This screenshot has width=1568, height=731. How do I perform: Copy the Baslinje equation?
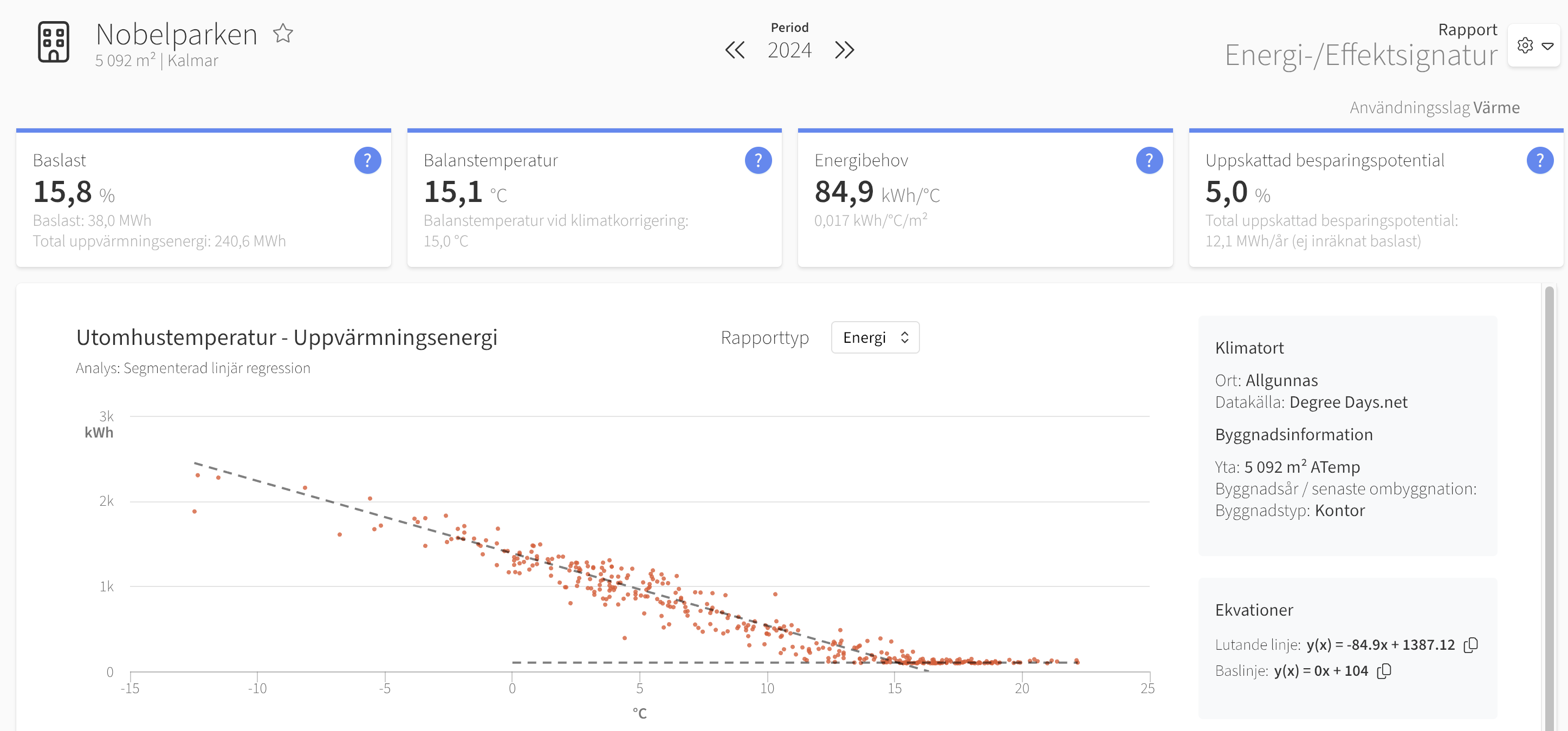pos(1384,671)
